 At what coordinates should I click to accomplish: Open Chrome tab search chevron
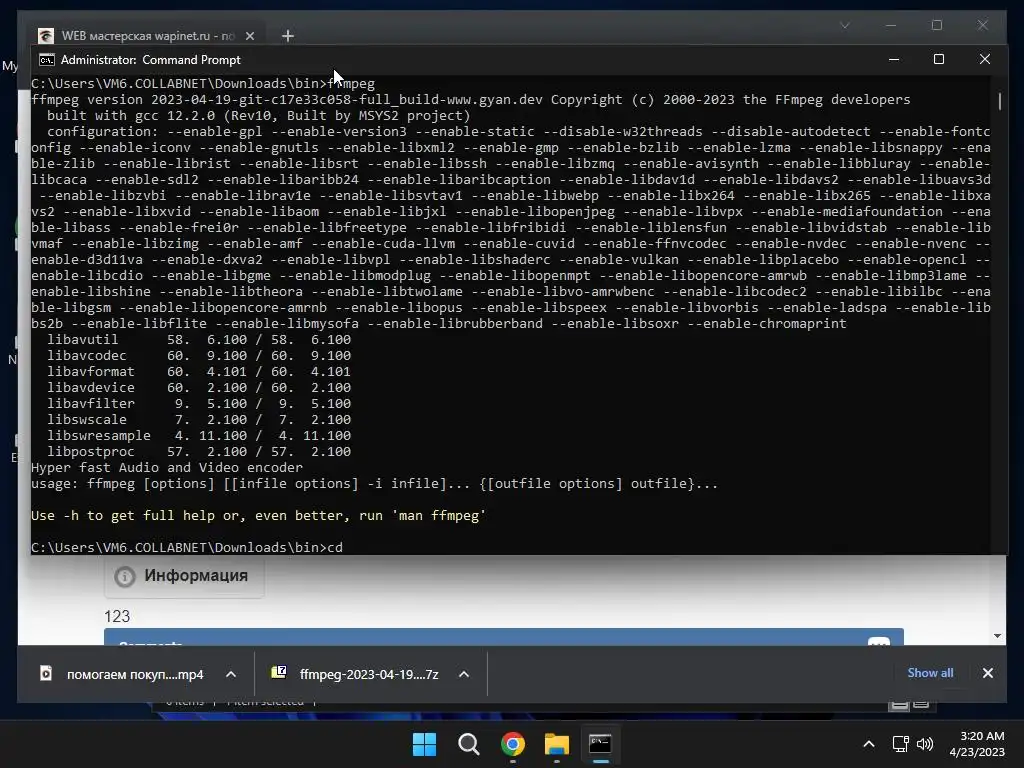845,25
